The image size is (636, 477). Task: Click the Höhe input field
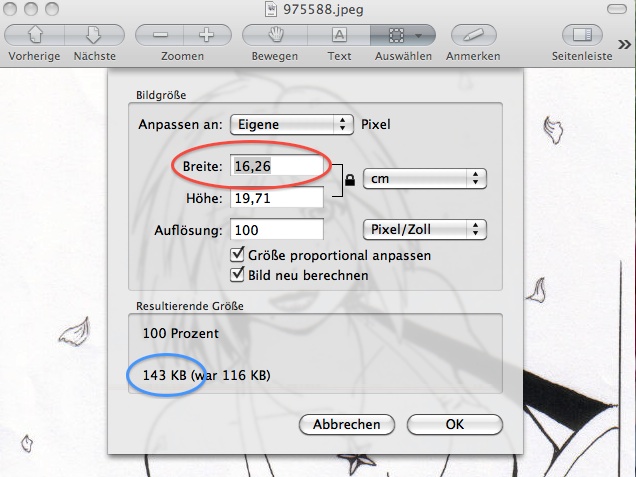tap(277, 199)
